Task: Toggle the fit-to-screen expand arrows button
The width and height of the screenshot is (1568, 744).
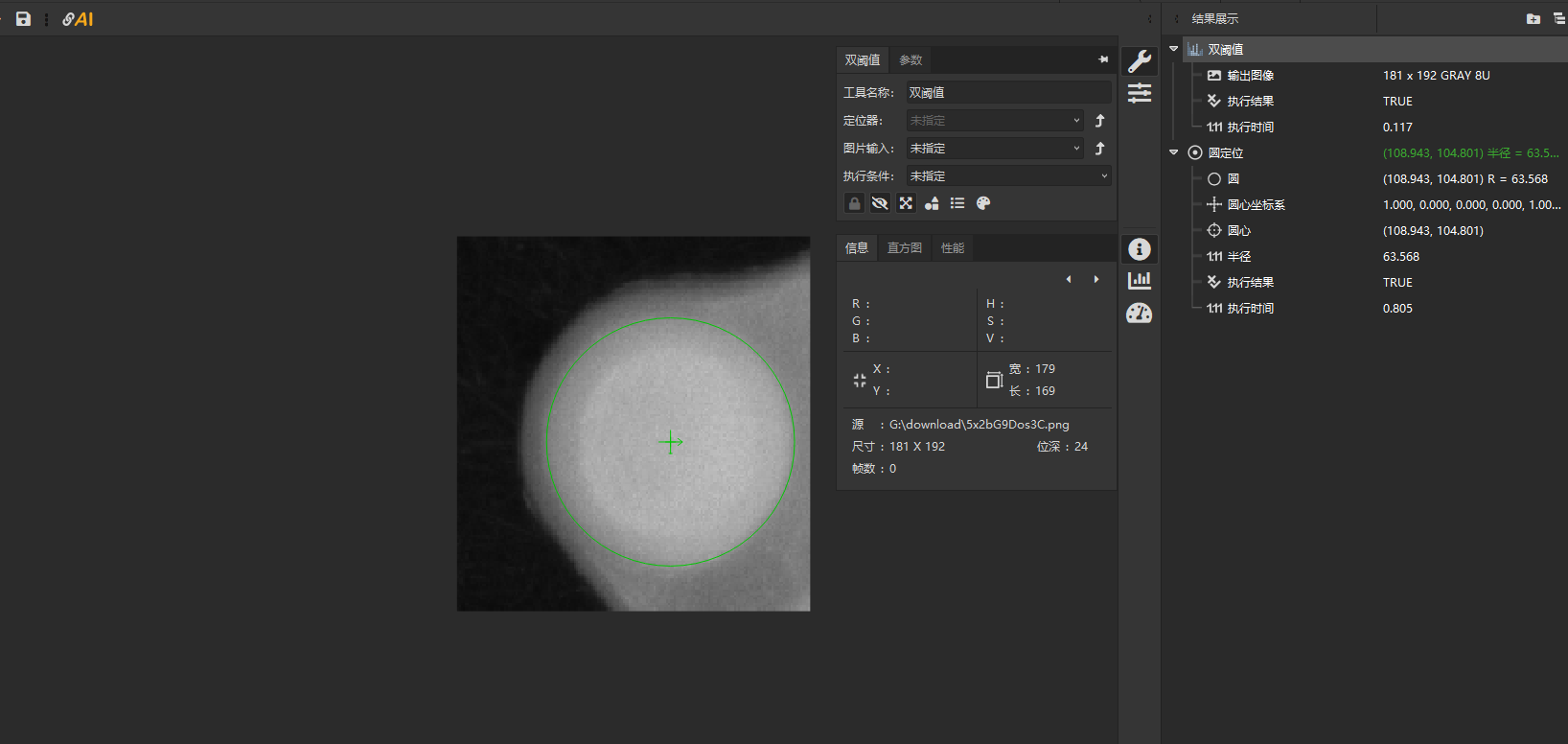Action: click(x=906, y=203)
